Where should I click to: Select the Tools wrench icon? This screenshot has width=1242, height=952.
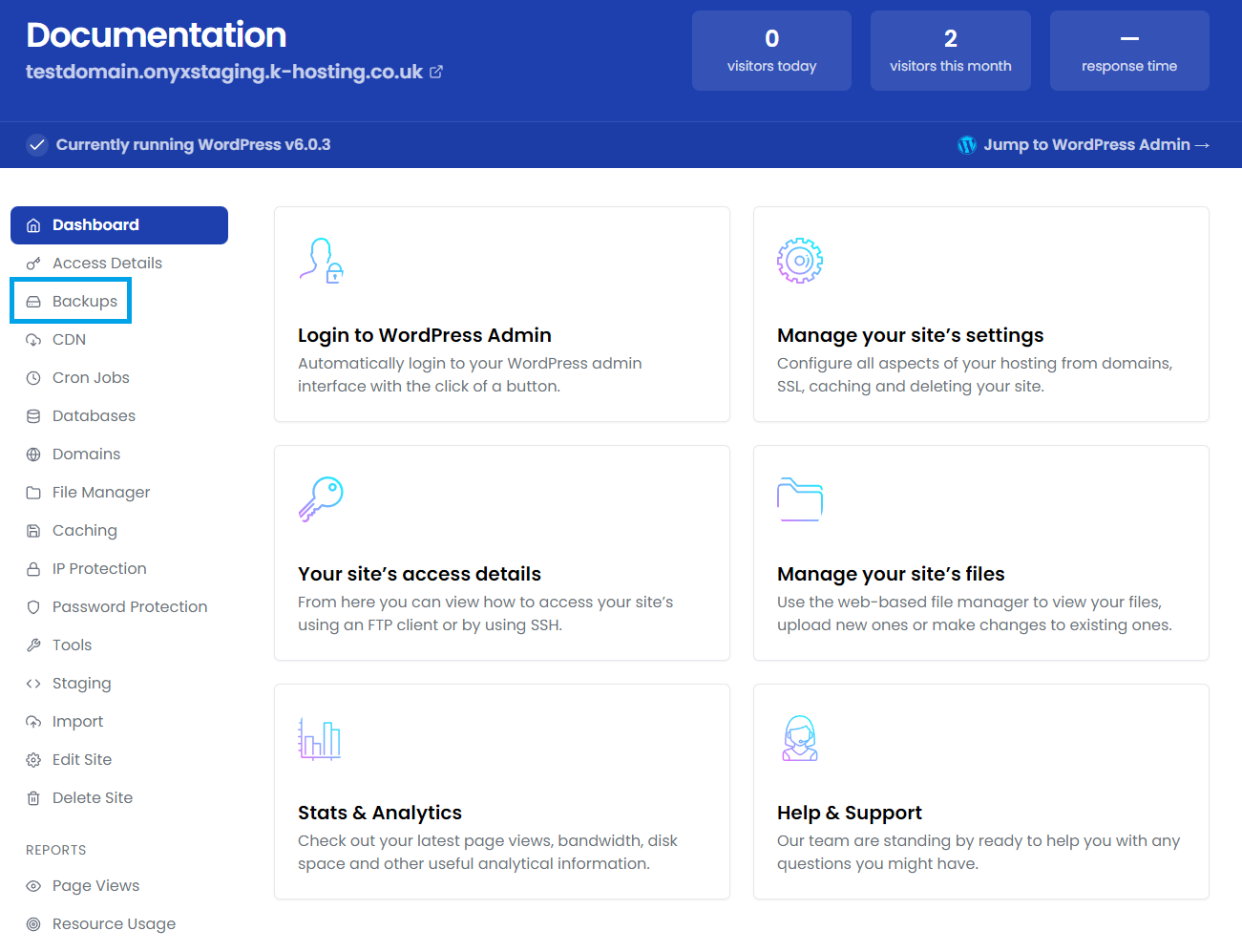pos(34,645)
